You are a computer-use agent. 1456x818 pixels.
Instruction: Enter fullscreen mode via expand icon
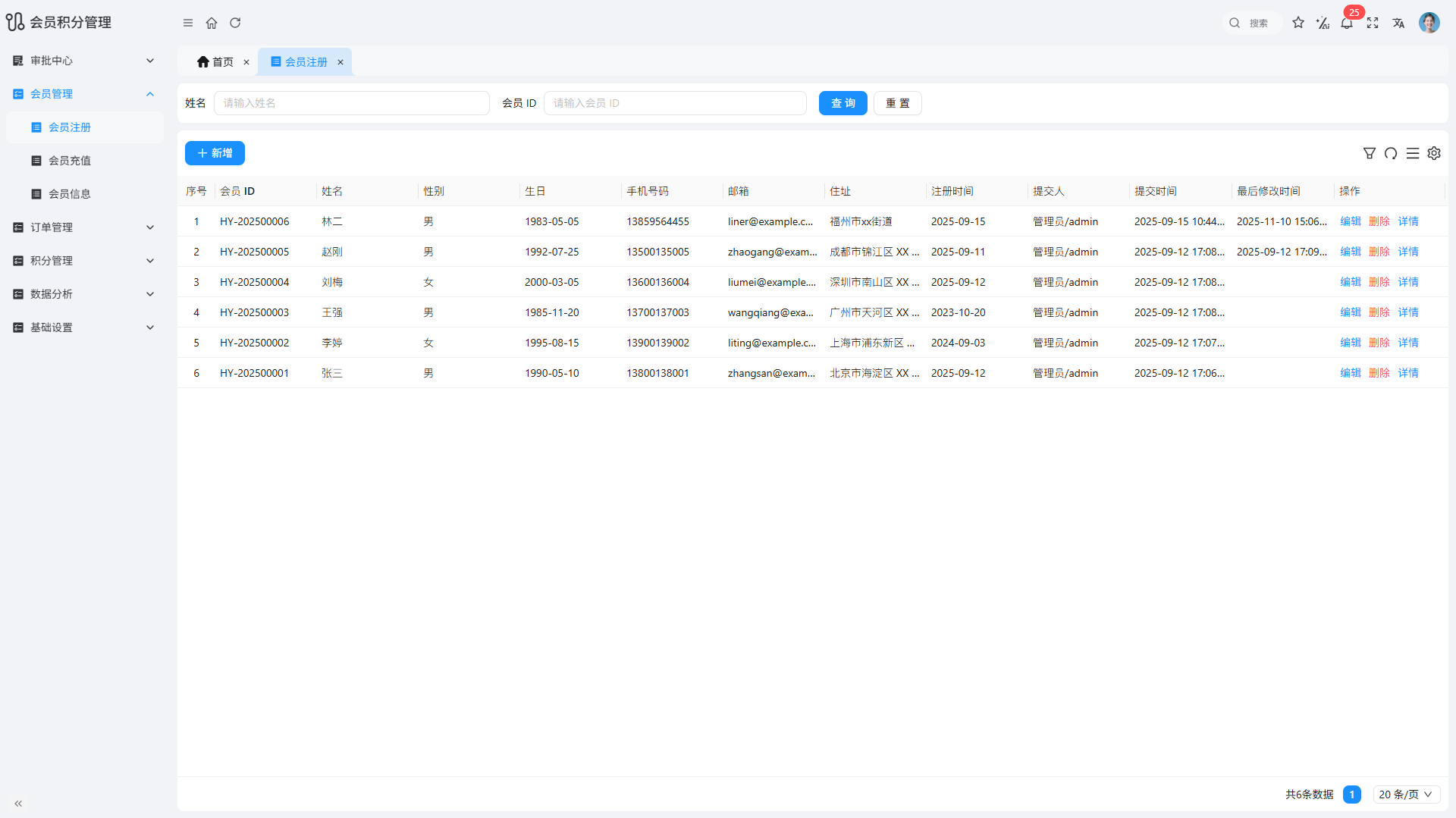point(1373,23)
